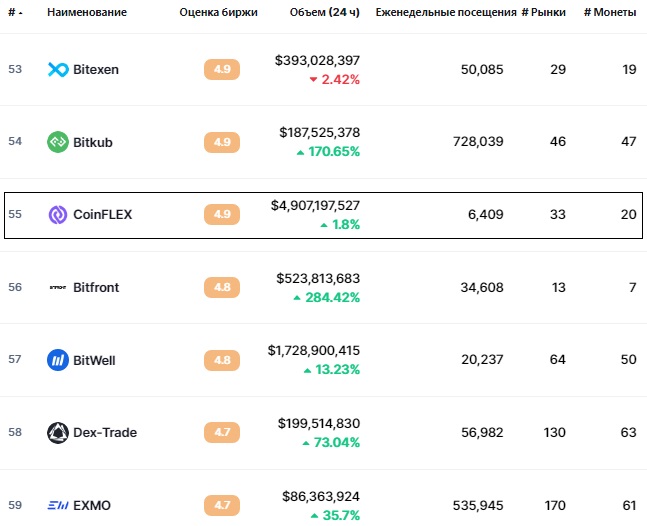Select weekly visits value 34,608
The width and height of the screenshot is (647, 526).
(x=482, y=287)
